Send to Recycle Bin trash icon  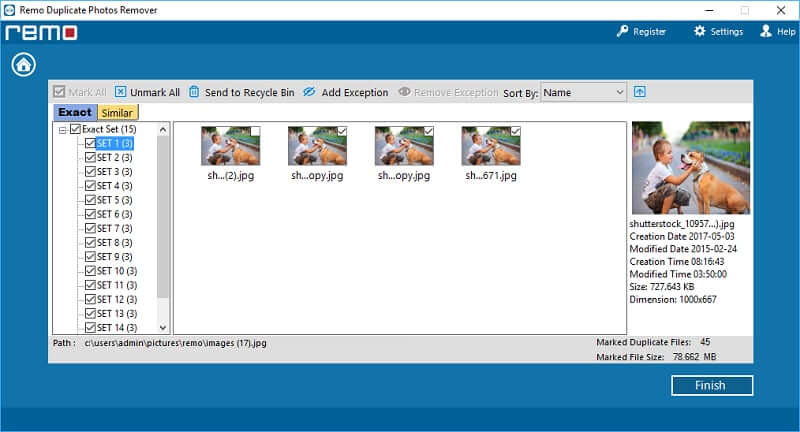(x=195, y=92)
